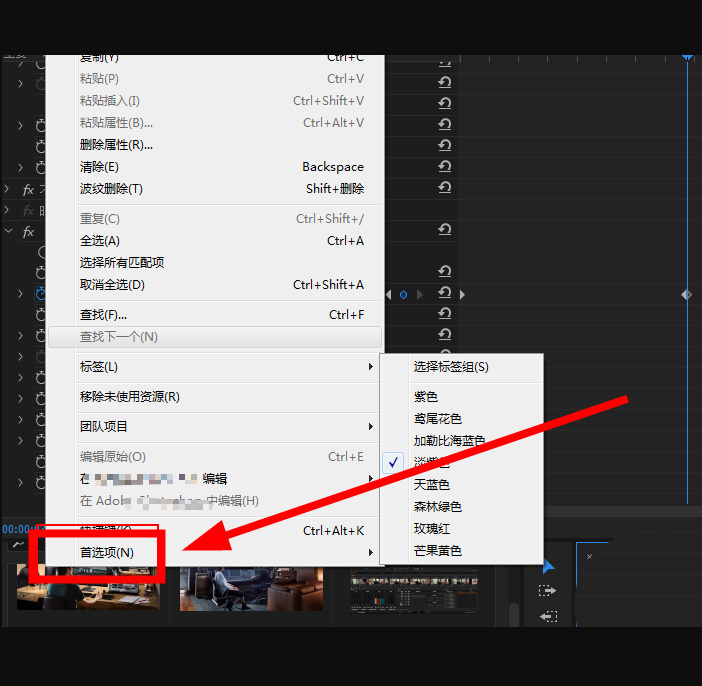Reset the expanded fx effect row
Image resolution: width=702 pixels, height=686 pixels.
445,230
